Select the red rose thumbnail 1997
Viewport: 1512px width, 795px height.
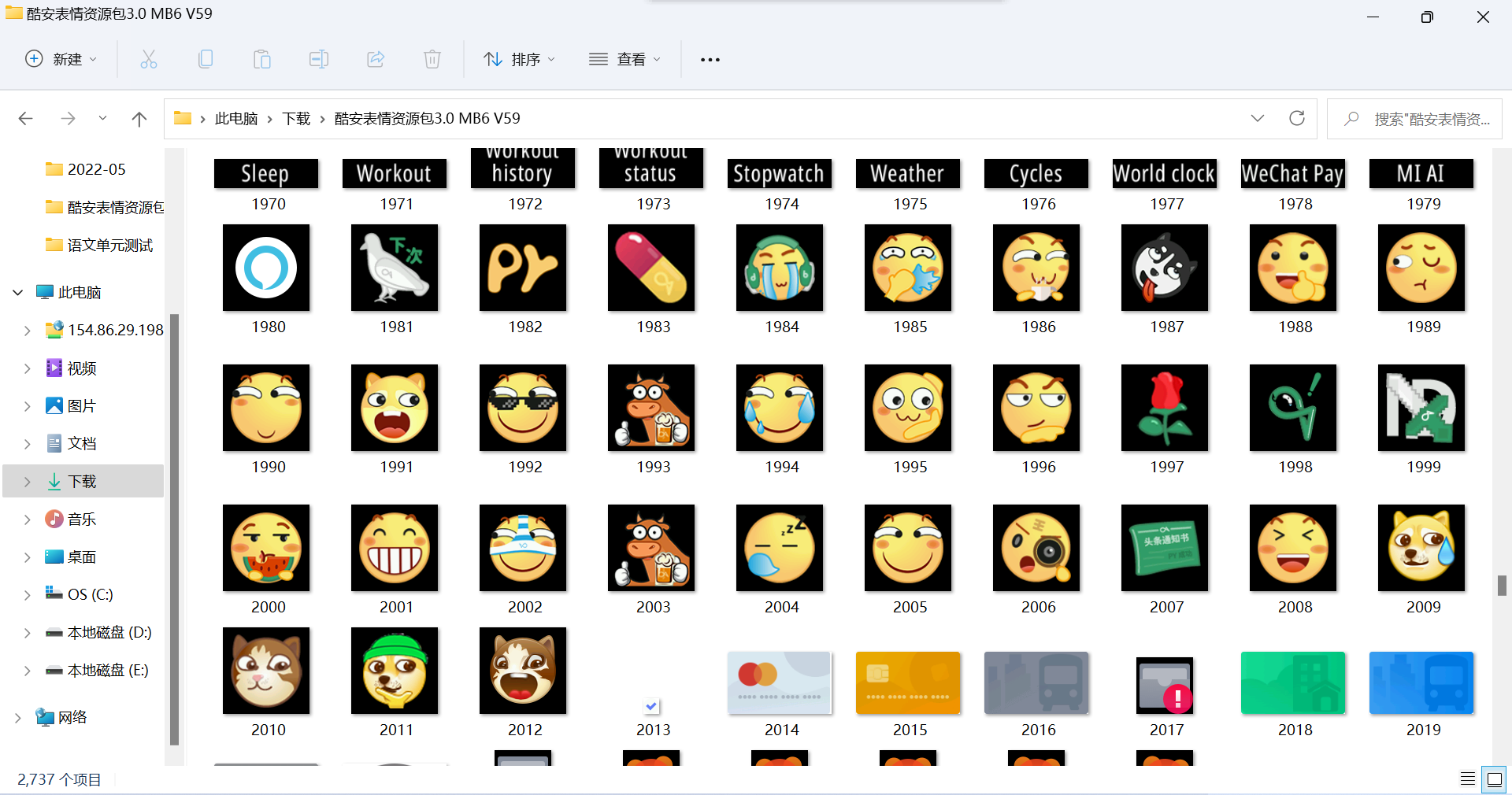coord(1165,408)
